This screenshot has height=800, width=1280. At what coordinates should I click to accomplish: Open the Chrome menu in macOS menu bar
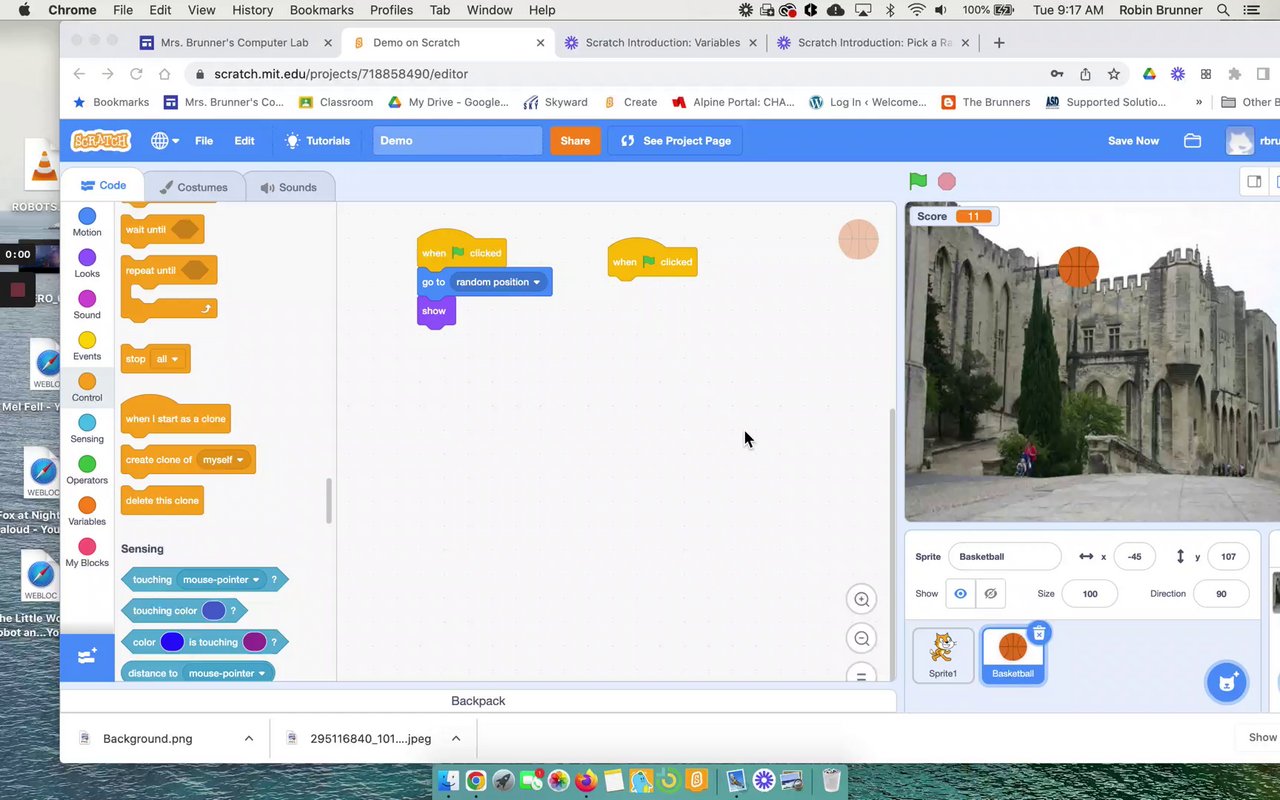pos(72,10)
